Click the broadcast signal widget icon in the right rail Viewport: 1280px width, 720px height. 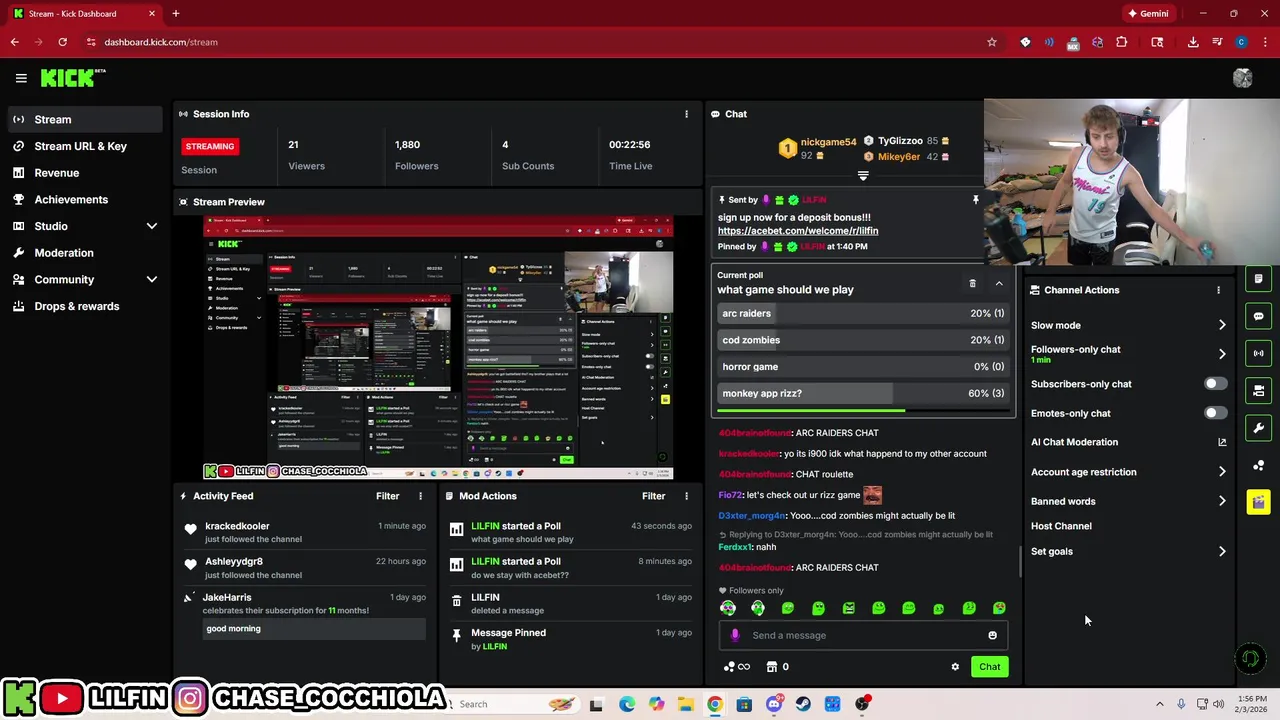tap(1259, 353)
